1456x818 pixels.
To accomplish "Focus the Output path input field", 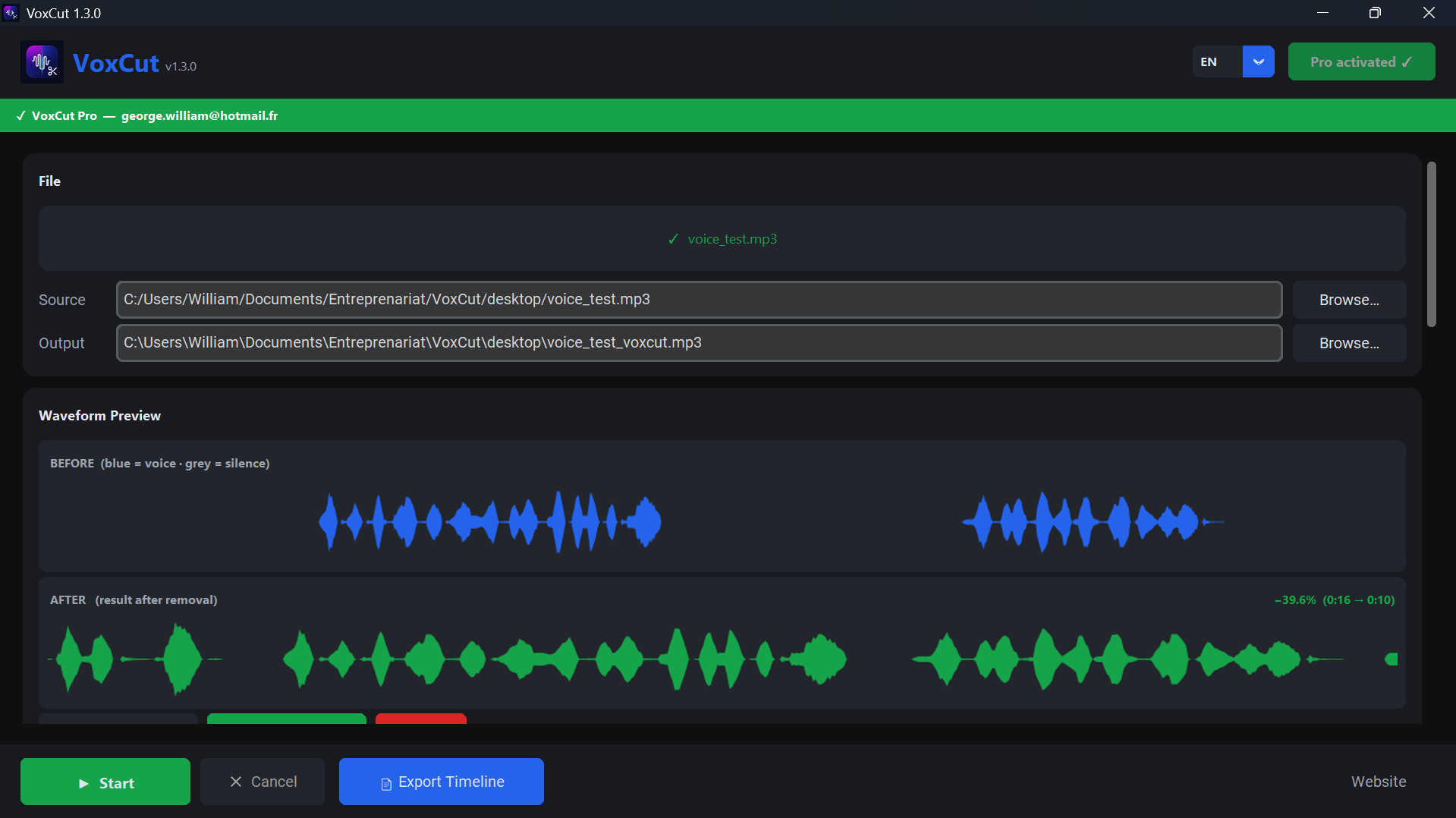I will [699, 343].
